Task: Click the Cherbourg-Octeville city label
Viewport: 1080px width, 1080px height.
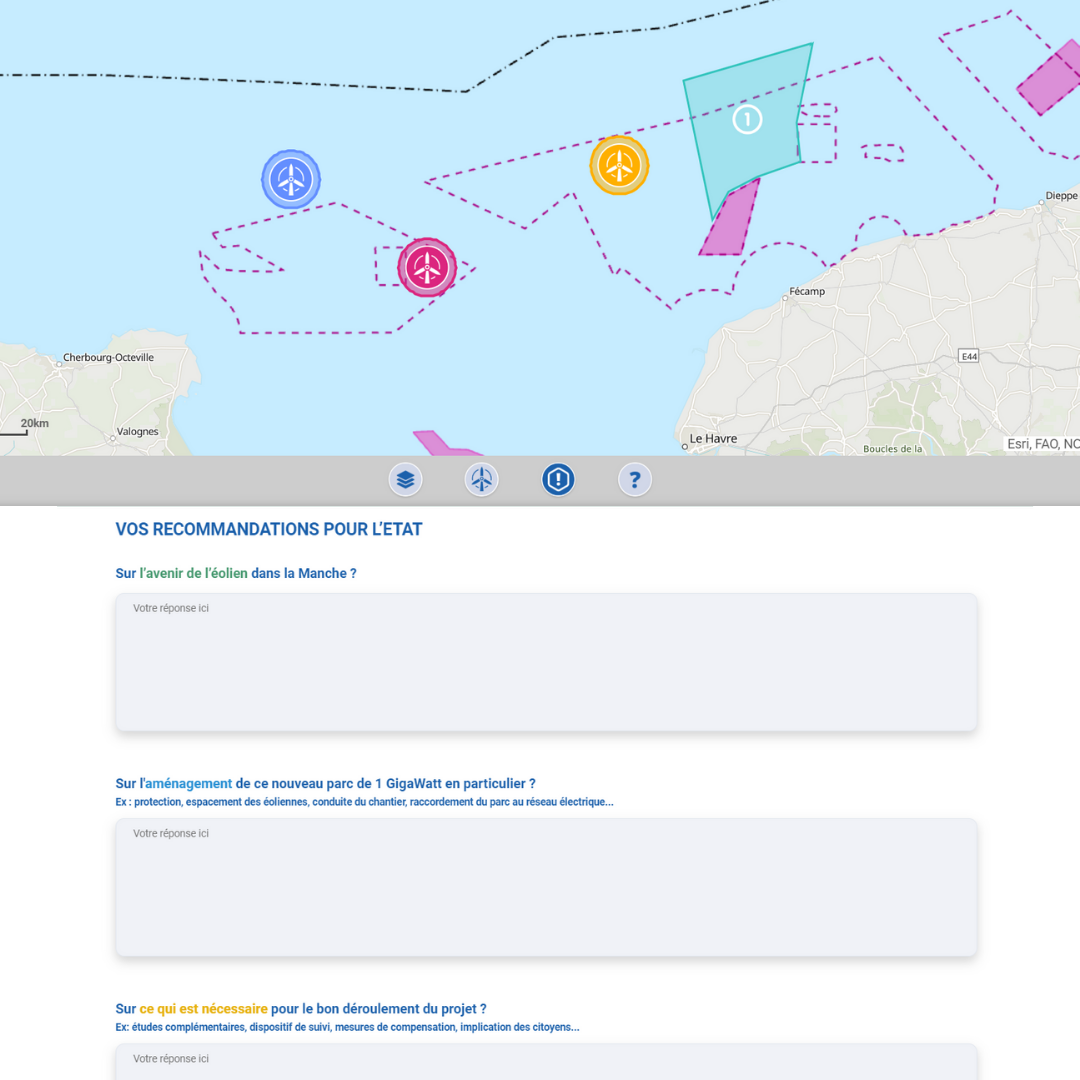Action: coord(108,357)
